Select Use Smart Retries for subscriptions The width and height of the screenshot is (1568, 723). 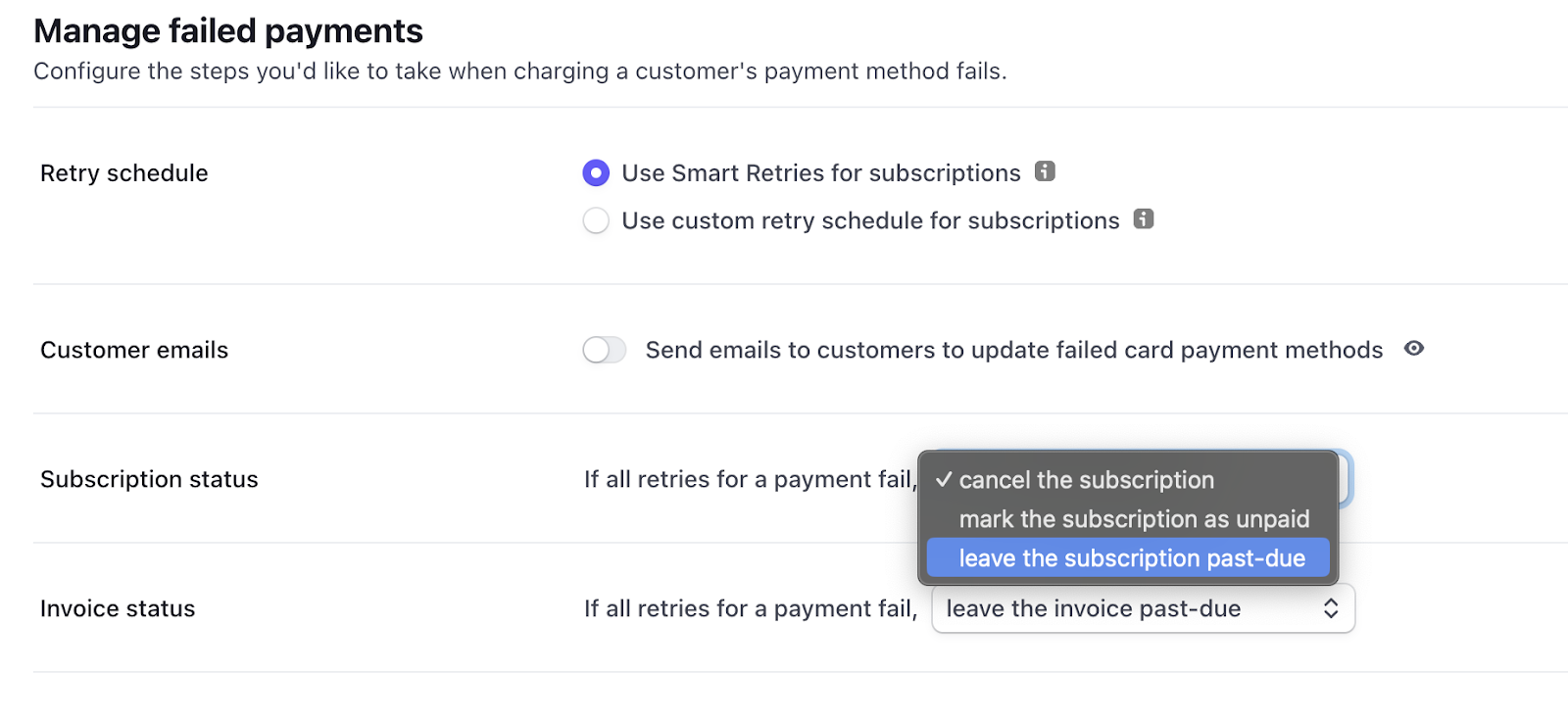[596, 172]
